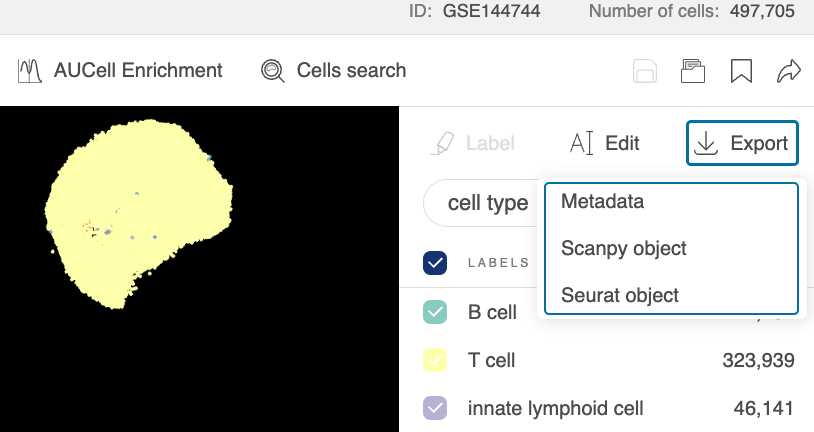Bookmark this dataset with the bookmark icon
Viewport: 814px width, 432px height.
[741, 71]
